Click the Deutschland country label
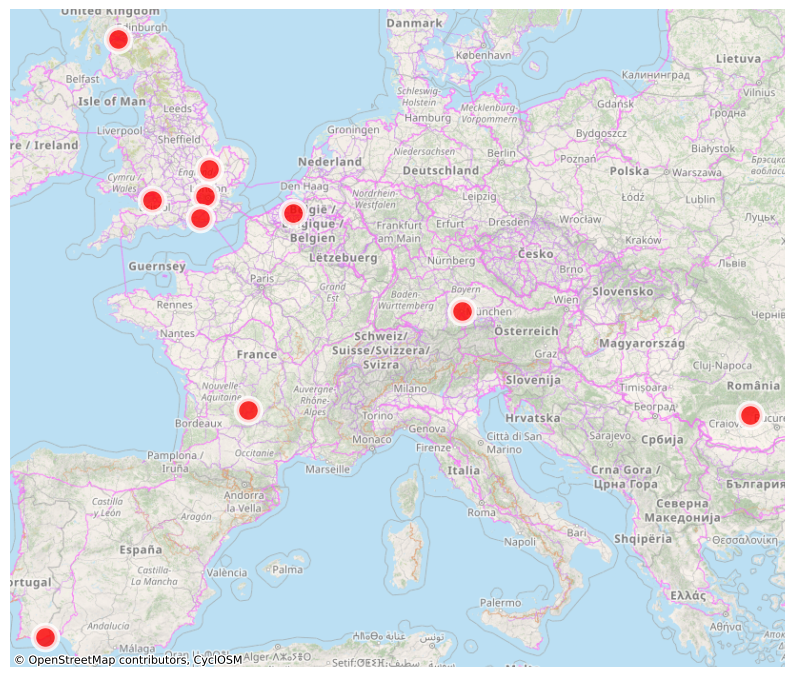Screen dimensions: 795x677 (x=441, y=170)
